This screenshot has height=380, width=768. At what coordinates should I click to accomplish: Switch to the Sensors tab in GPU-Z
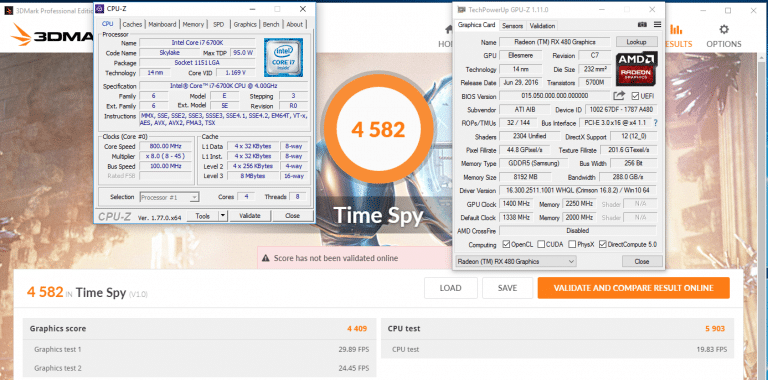(512, 25)
